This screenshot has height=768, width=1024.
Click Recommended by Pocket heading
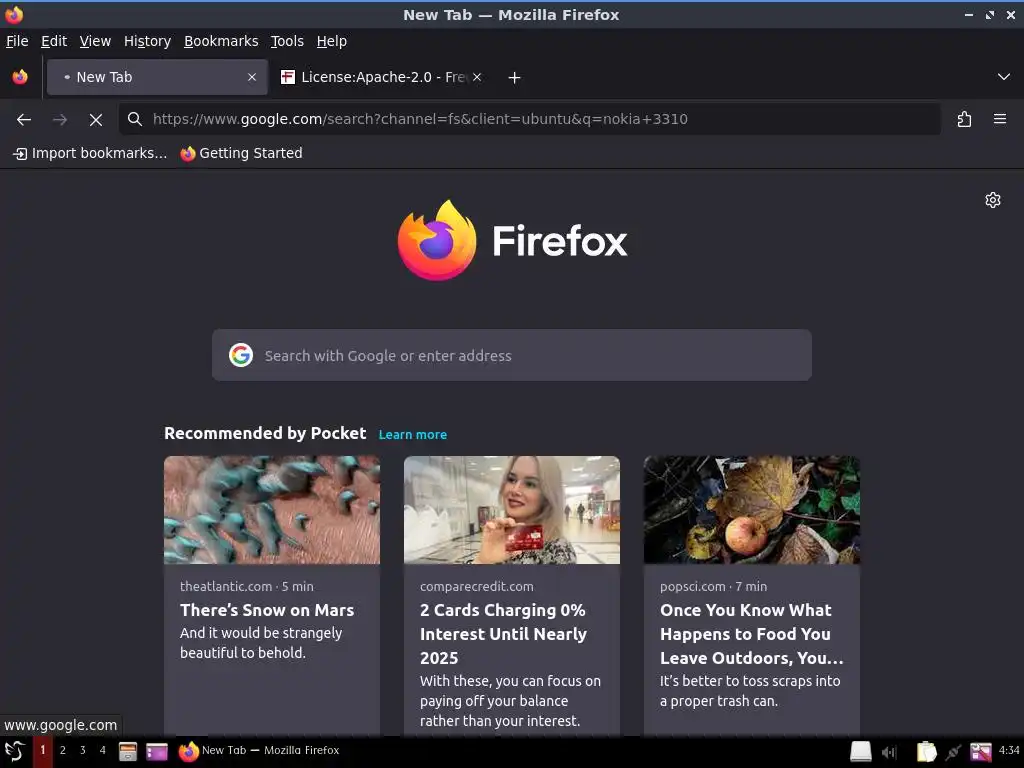(x=265, y=434)
